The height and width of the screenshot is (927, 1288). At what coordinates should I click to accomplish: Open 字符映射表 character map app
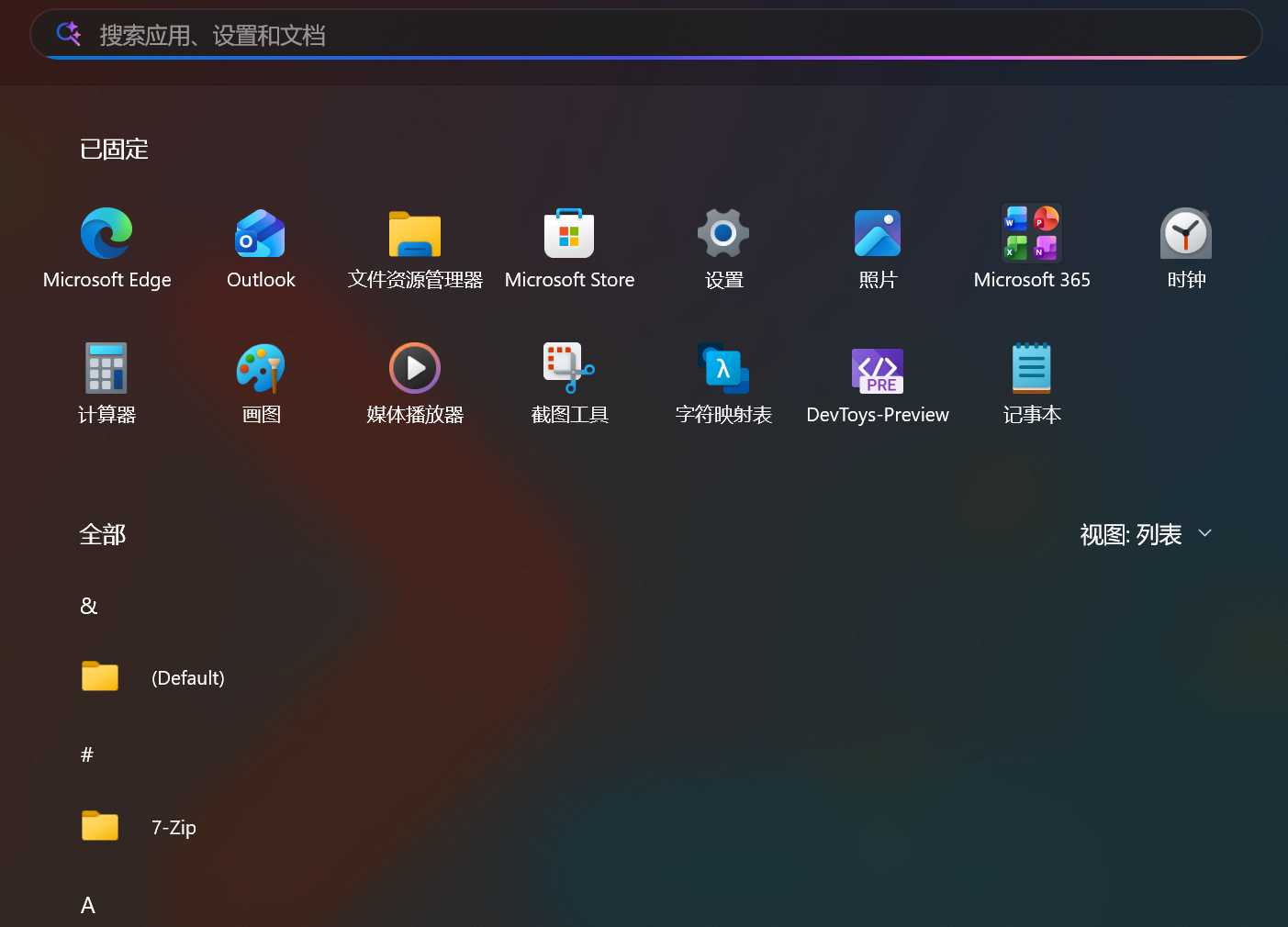(x=723, y=368)
